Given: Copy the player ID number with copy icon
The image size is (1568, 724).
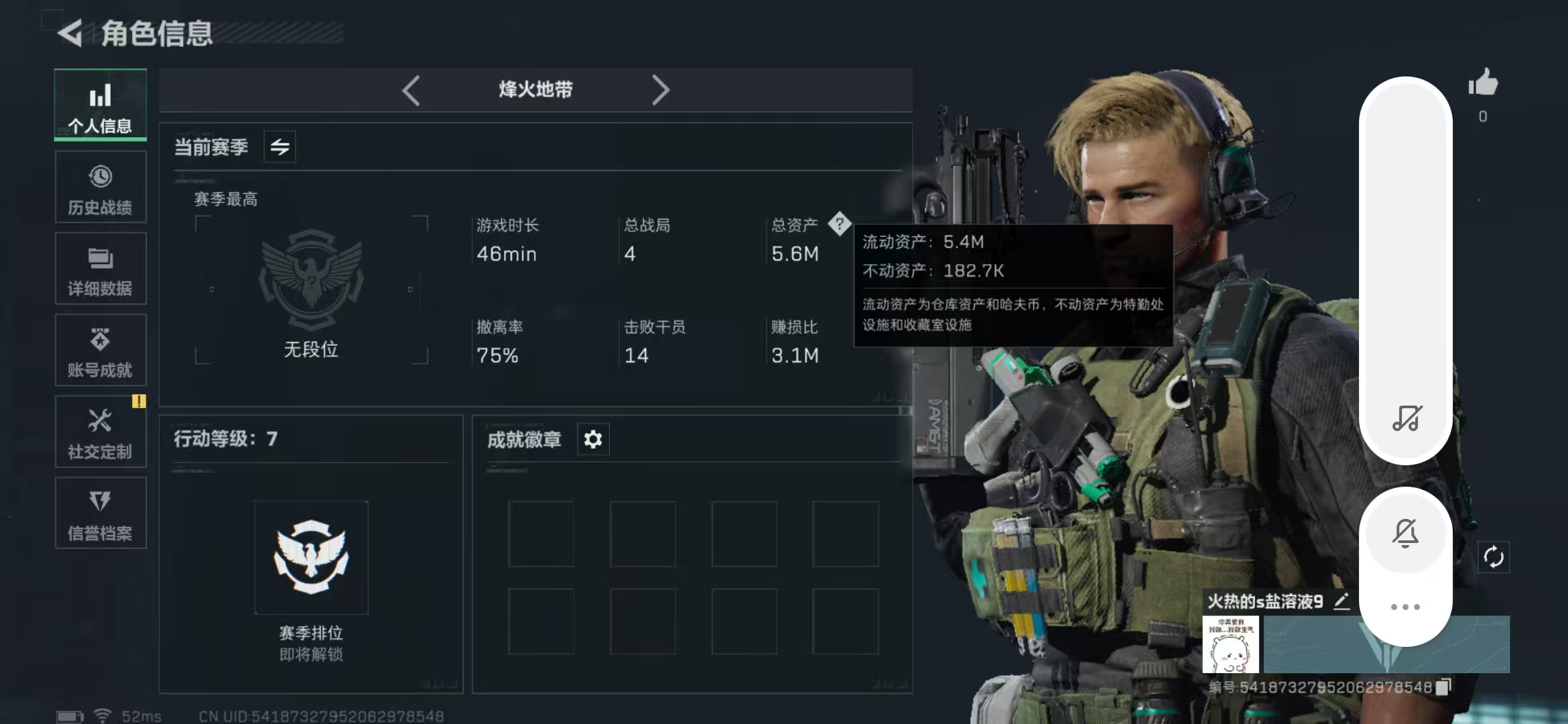Looking at the screenshot, I should [x=1443, y=686].
